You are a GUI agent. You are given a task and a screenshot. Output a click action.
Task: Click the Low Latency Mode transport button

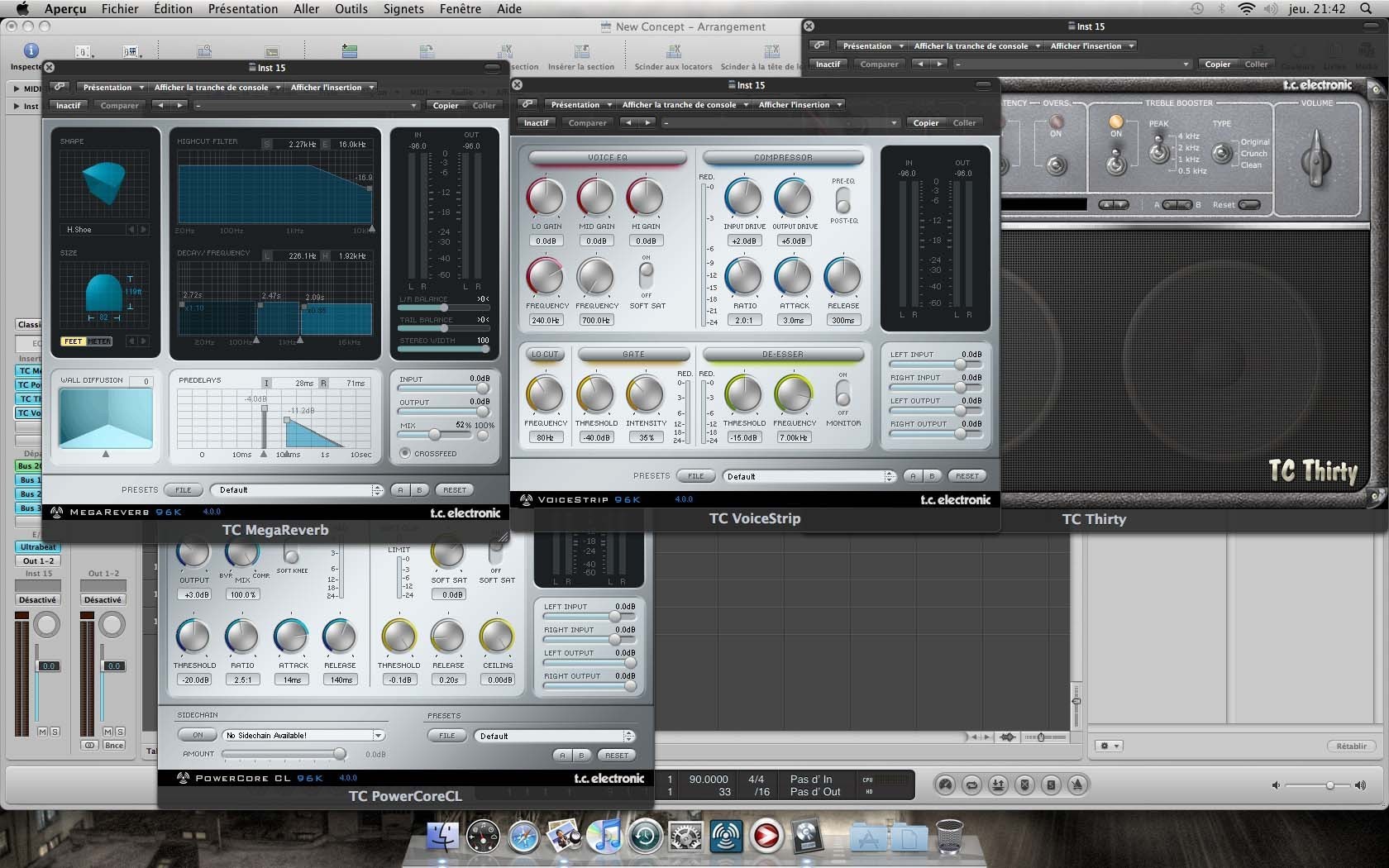click(946, 785)
